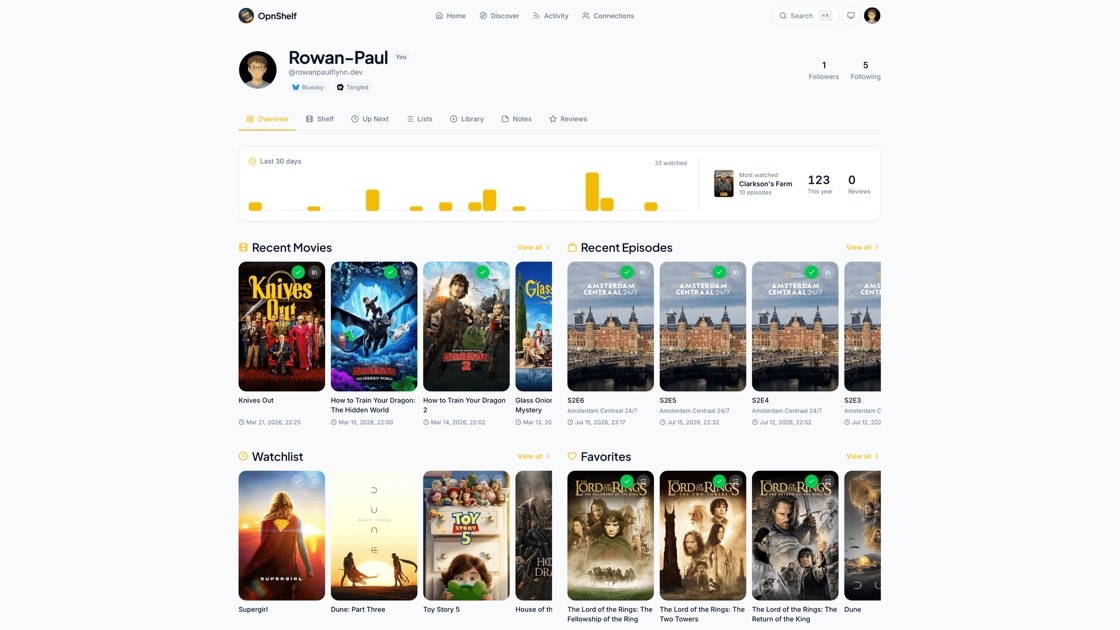Open list options on Fellowship of the Ring poster
The width and height of the screenshot is (1120, 630).
pyautogui.click(x=643, y=481)
